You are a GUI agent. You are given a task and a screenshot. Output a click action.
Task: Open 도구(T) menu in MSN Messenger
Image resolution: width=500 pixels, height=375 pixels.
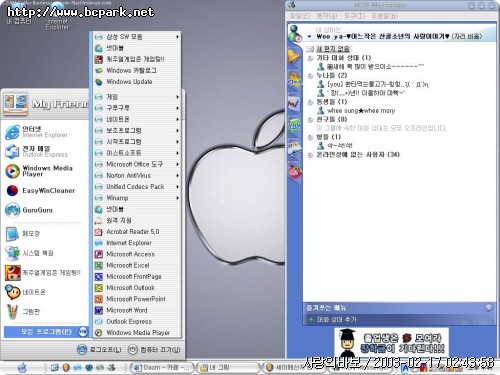(x=354, y=16)
